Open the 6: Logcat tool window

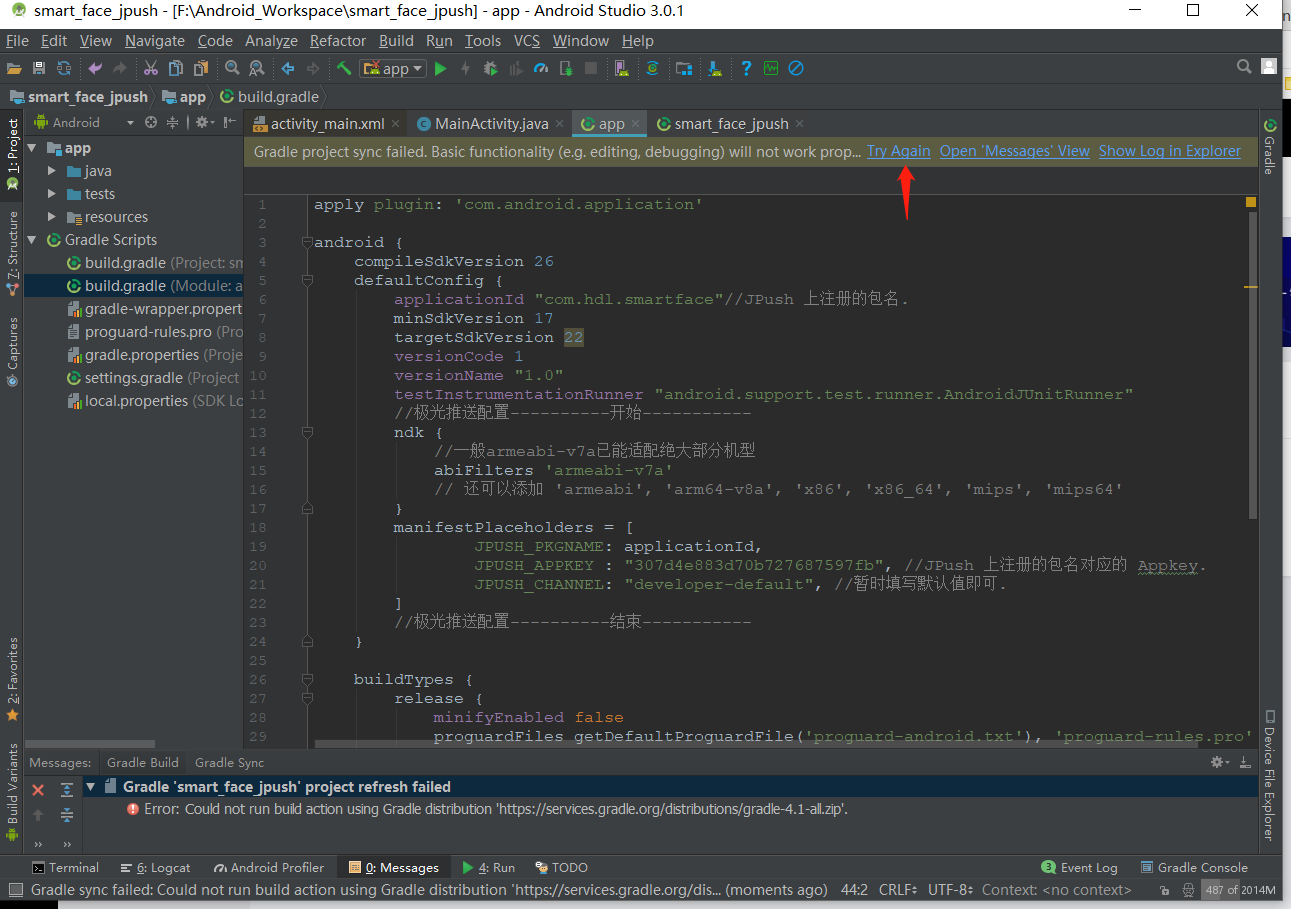[155, 867]
